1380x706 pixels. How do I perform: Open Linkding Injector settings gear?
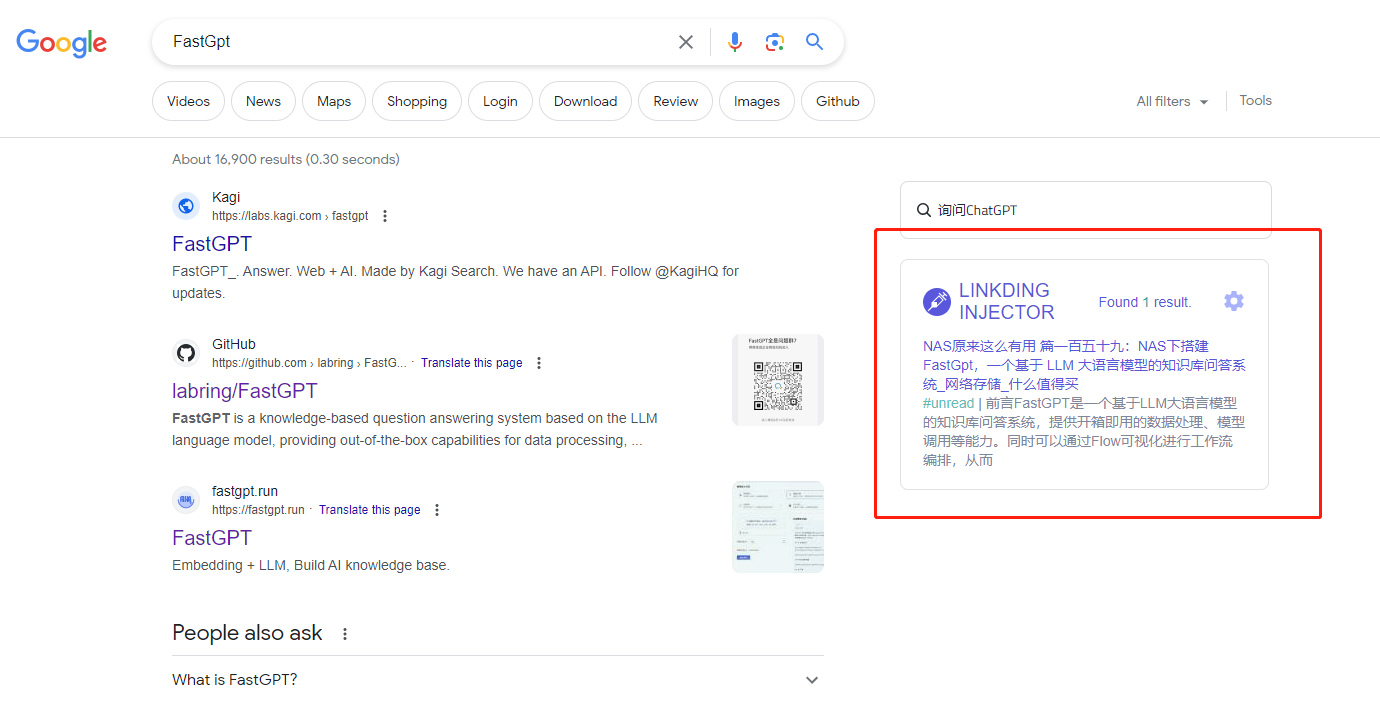pos(1234,301)
